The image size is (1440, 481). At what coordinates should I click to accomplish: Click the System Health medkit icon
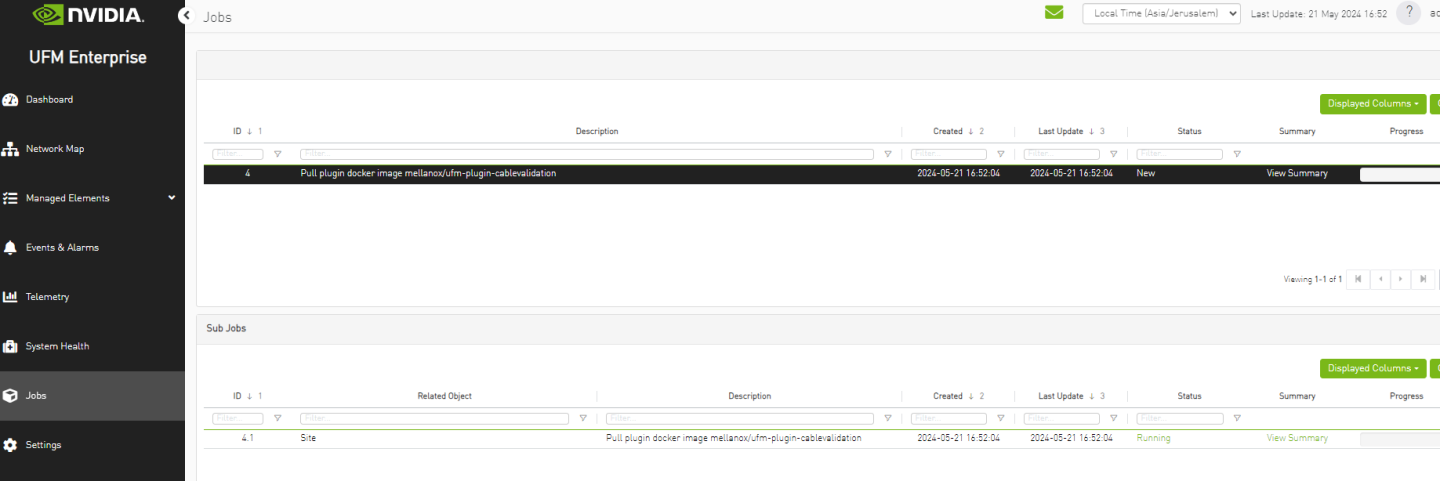11,347
